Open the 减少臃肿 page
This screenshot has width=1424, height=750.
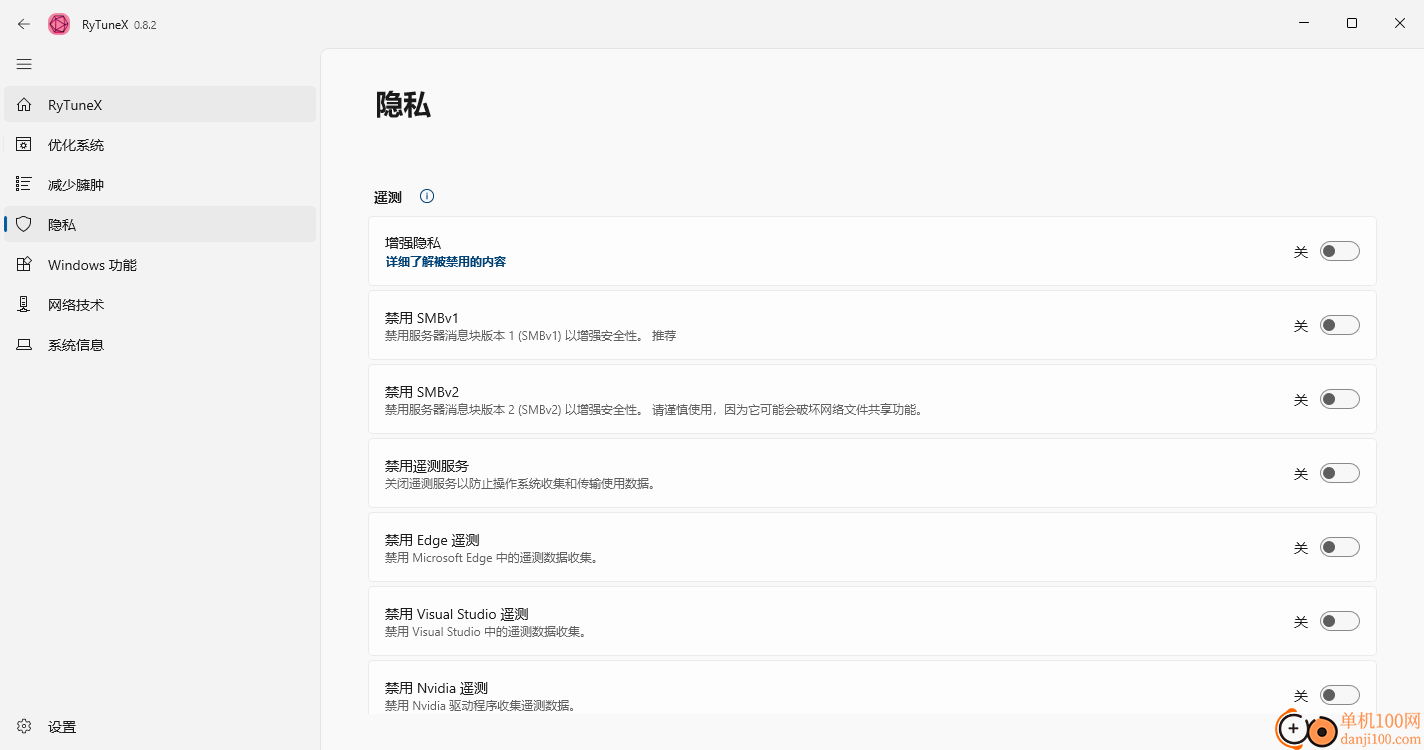(160, 185)
